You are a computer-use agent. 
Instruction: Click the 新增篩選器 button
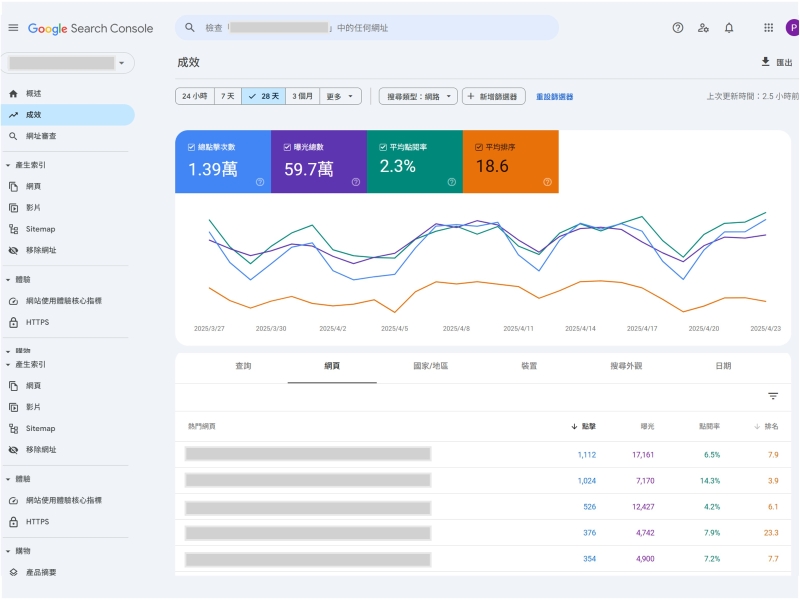point(494,96)
